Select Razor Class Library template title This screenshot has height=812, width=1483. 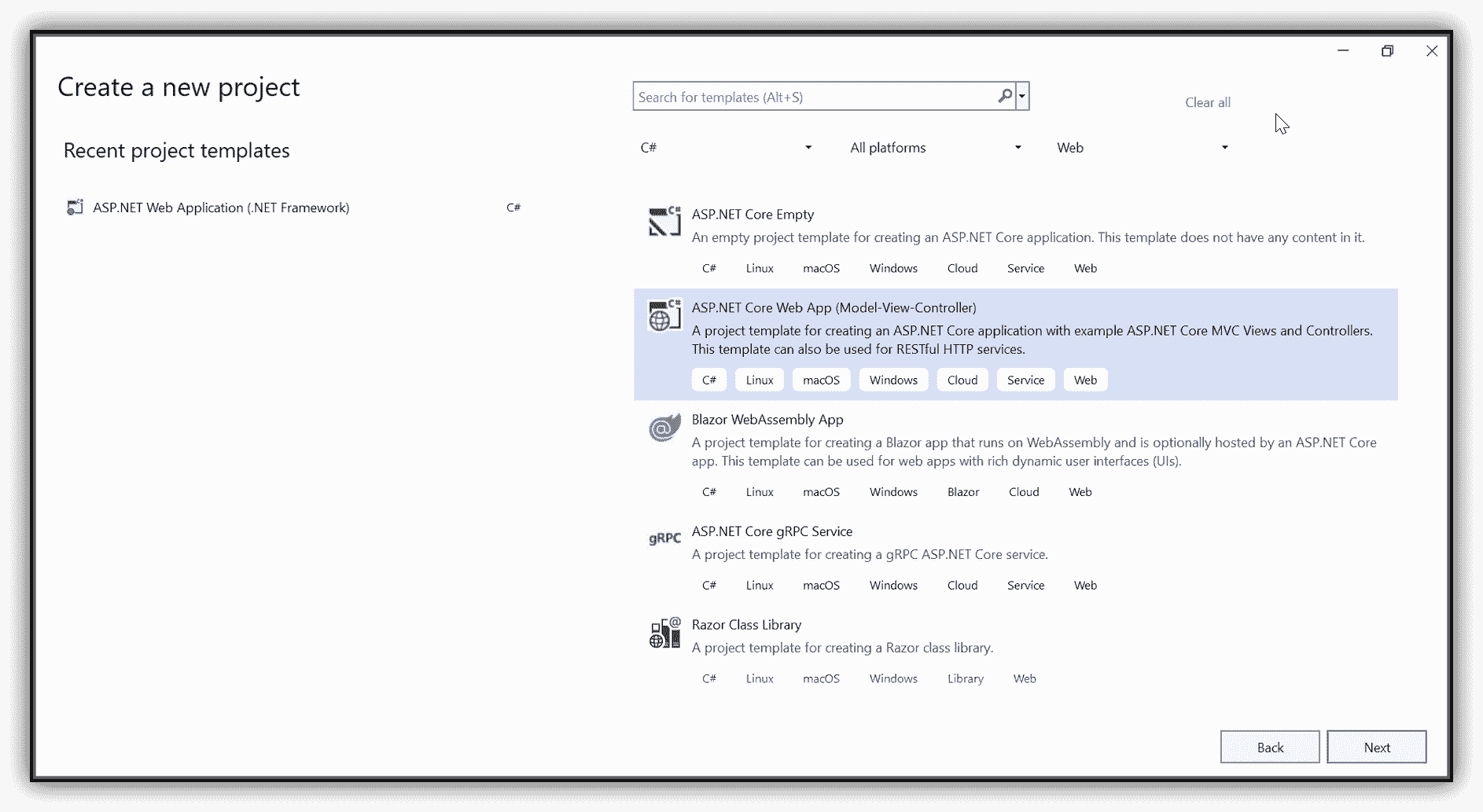coord(746,625)
